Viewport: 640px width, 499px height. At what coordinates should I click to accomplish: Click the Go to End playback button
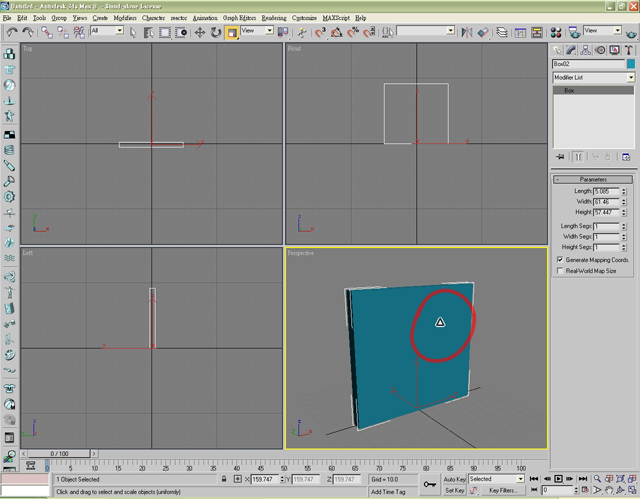[583, 479]
